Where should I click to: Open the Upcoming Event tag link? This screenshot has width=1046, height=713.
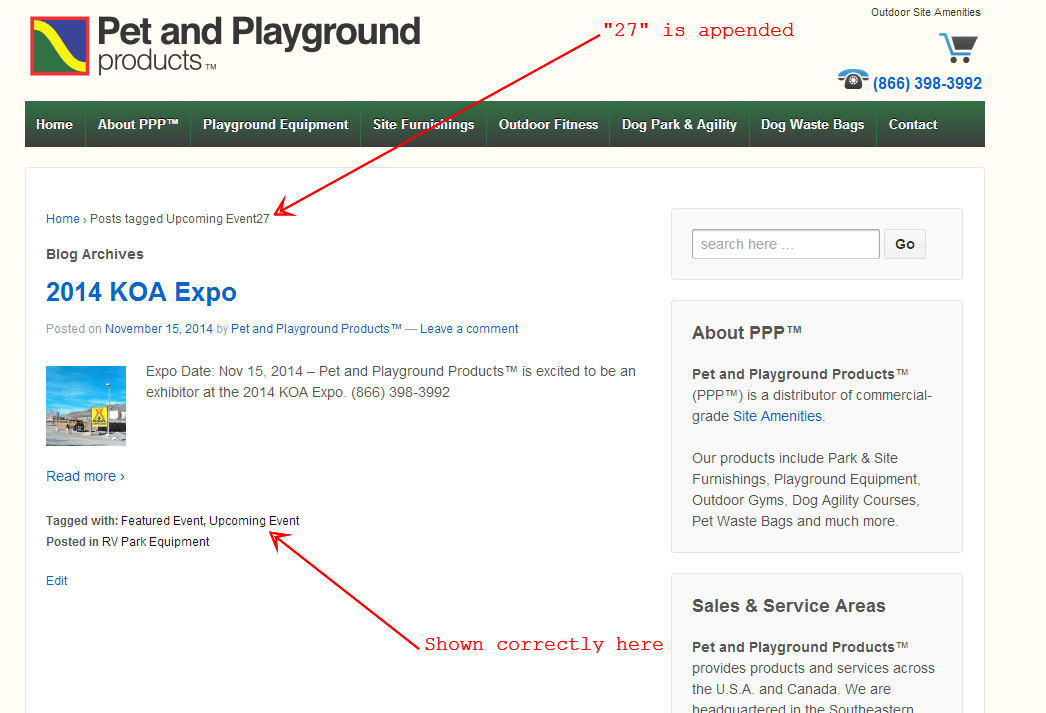[x=254, y=521]
